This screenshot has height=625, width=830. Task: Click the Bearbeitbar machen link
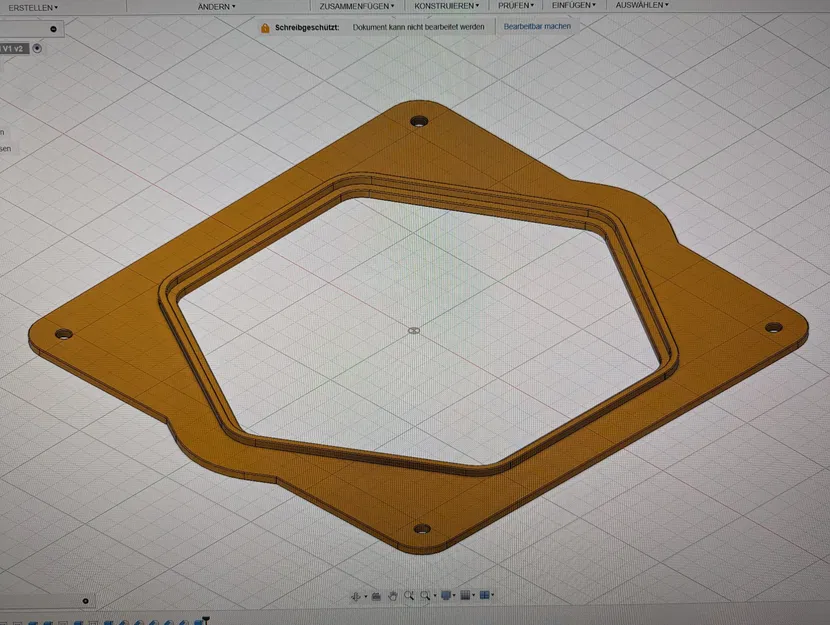[x=537, y=26]
